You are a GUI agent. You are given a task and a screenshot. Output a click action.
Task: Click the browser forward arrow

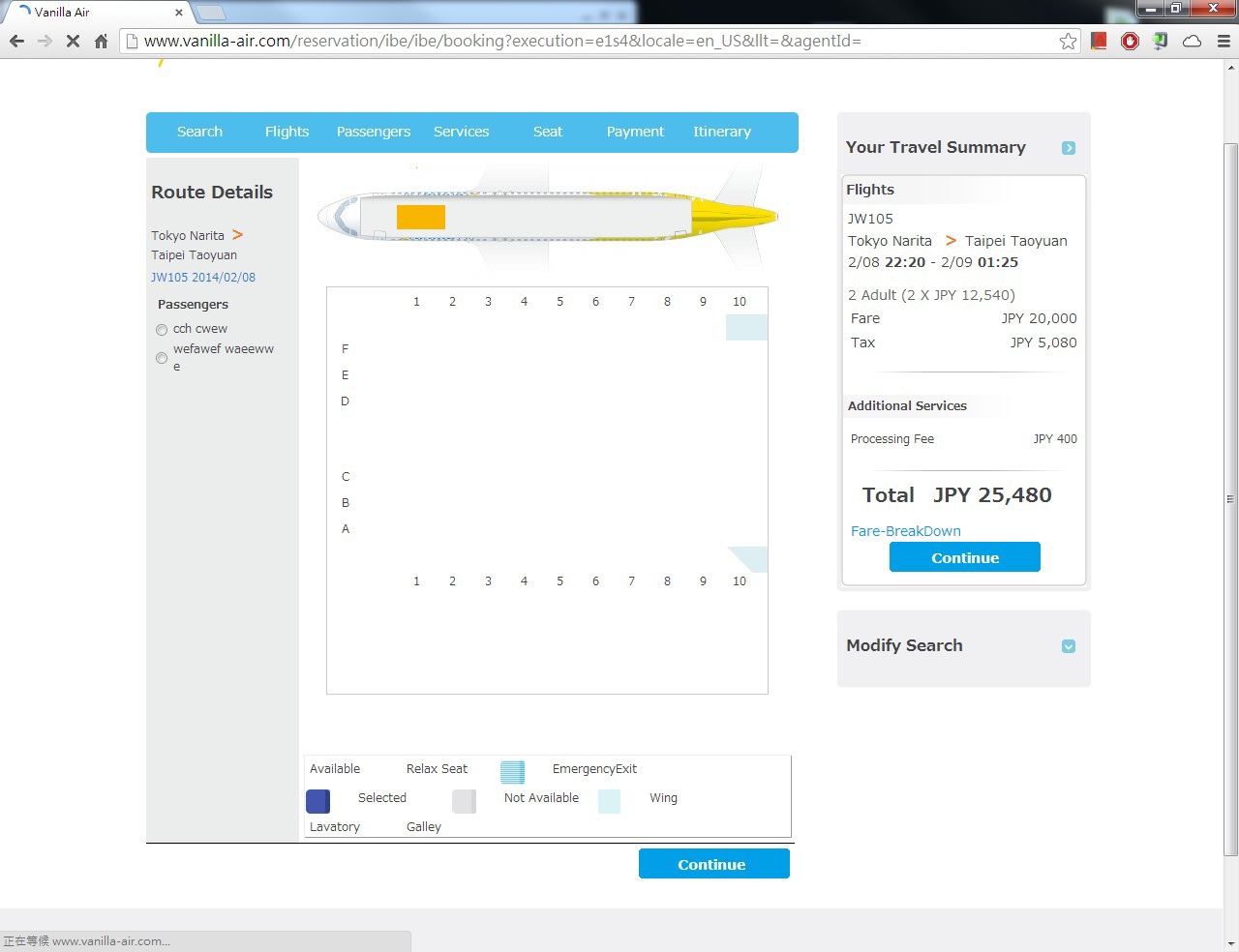tap(45, 41)
